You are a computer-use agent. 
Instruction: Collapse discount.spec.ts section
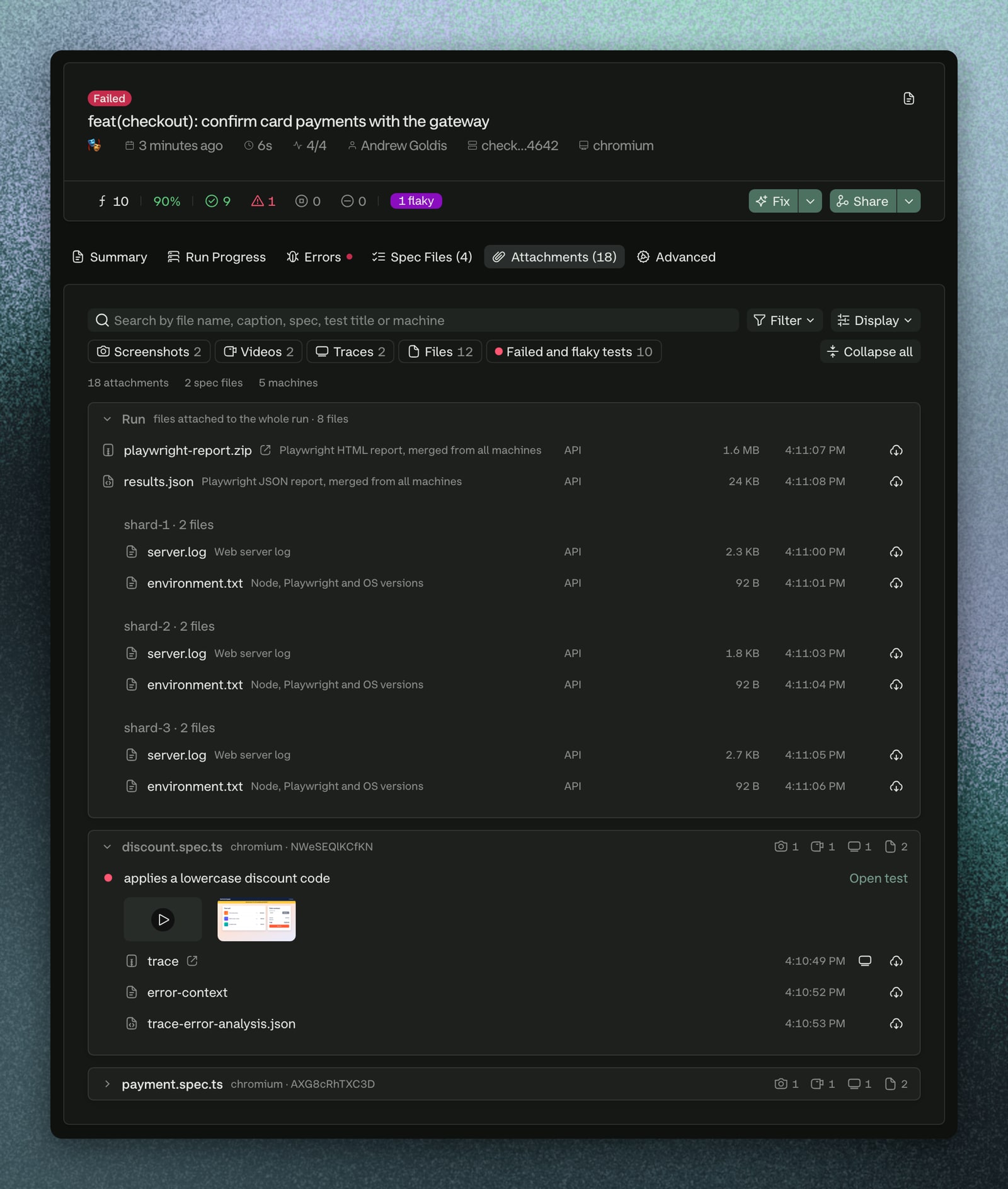(107, 847)
